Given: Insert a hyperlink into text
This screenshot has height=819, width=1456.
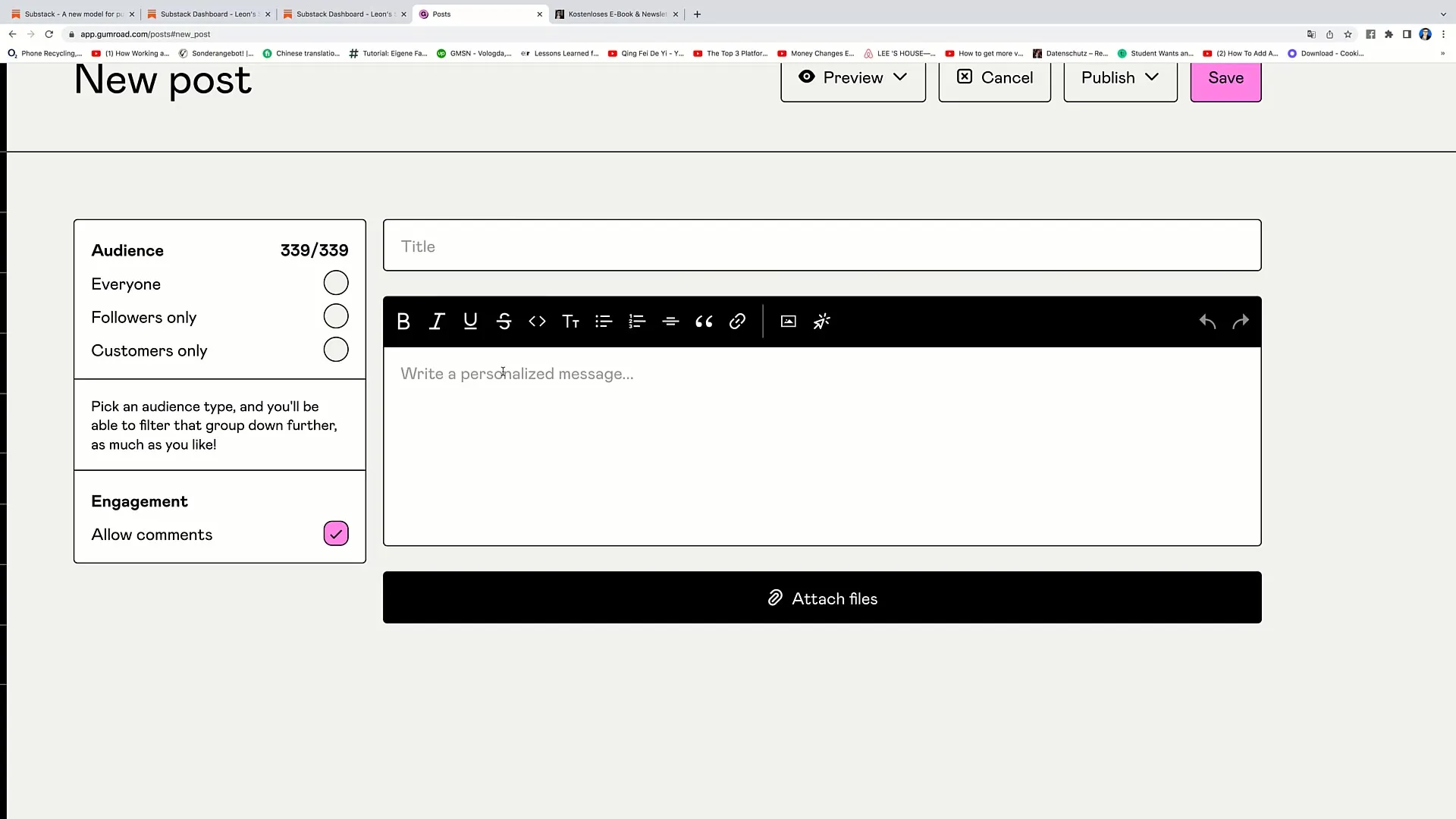Looking at the screenshot, I should coord(737,321).
